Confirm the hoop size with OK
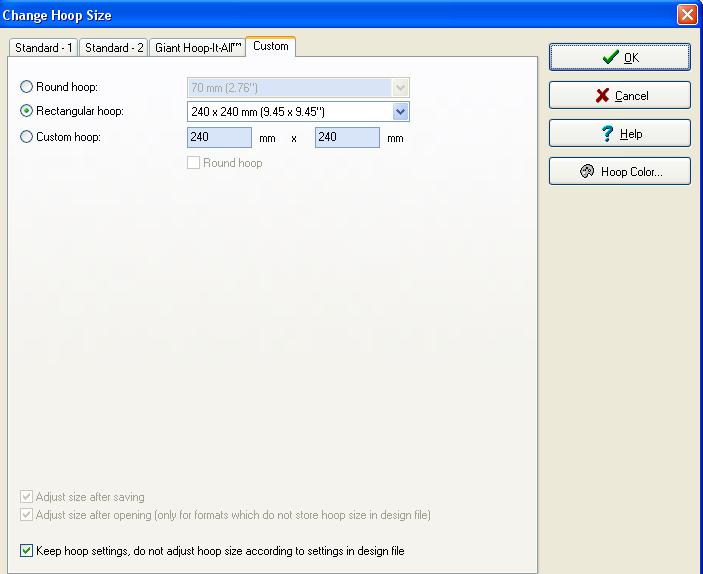 [x=620, y=57]
